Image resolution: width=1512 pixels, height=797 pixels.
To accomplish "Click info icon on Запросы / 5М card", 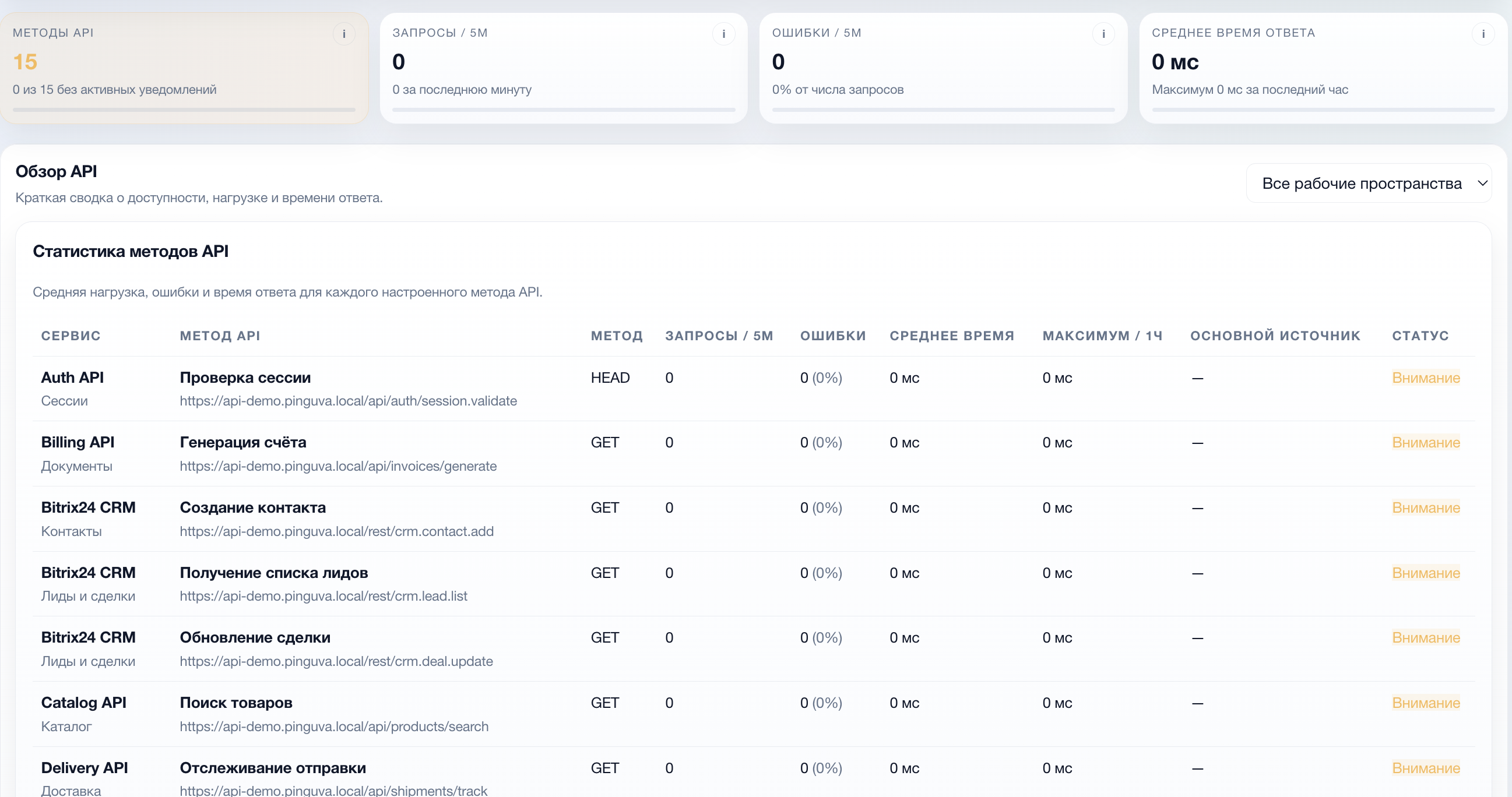I will [724, 34].
